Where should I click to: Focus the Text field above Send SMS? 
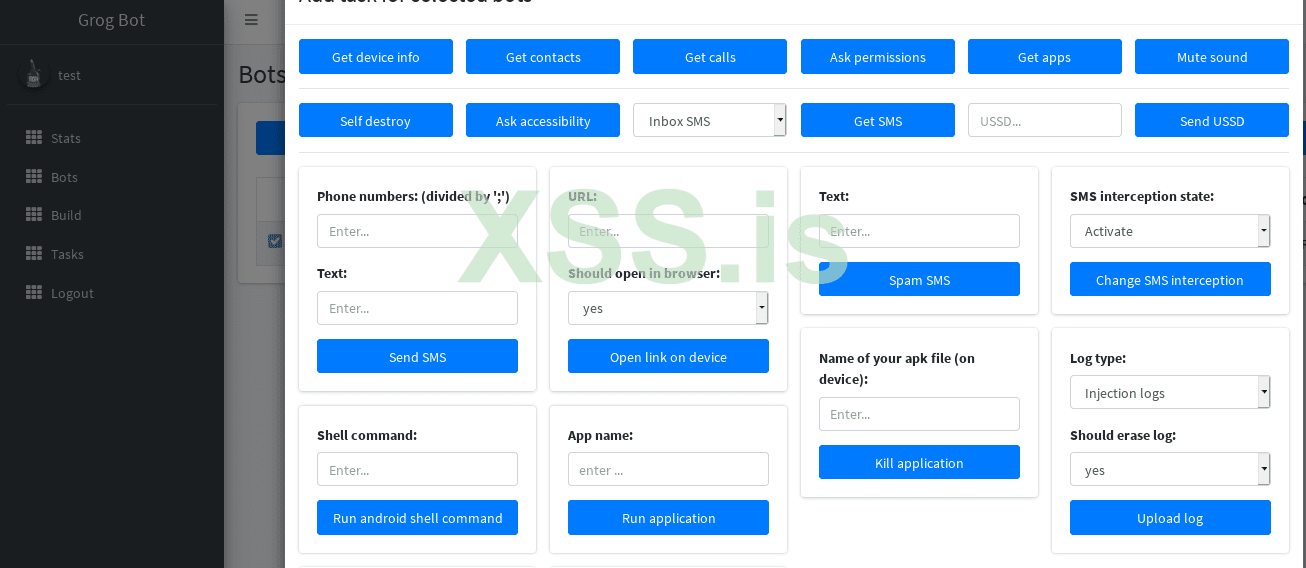[417, 308]
